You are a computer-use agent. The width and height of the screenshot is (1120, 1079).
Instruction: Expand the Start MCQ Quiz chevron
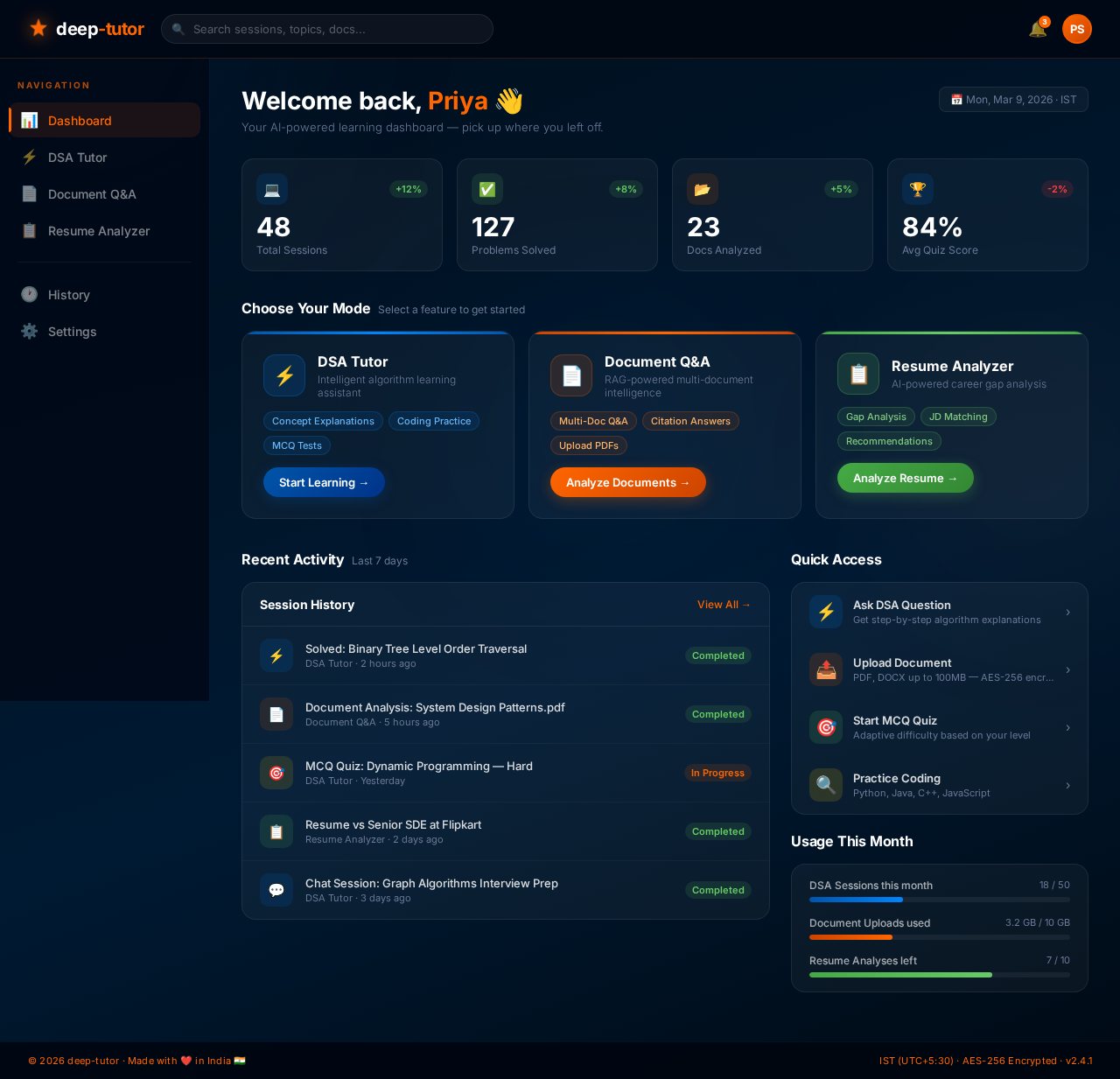(1067, 727)
